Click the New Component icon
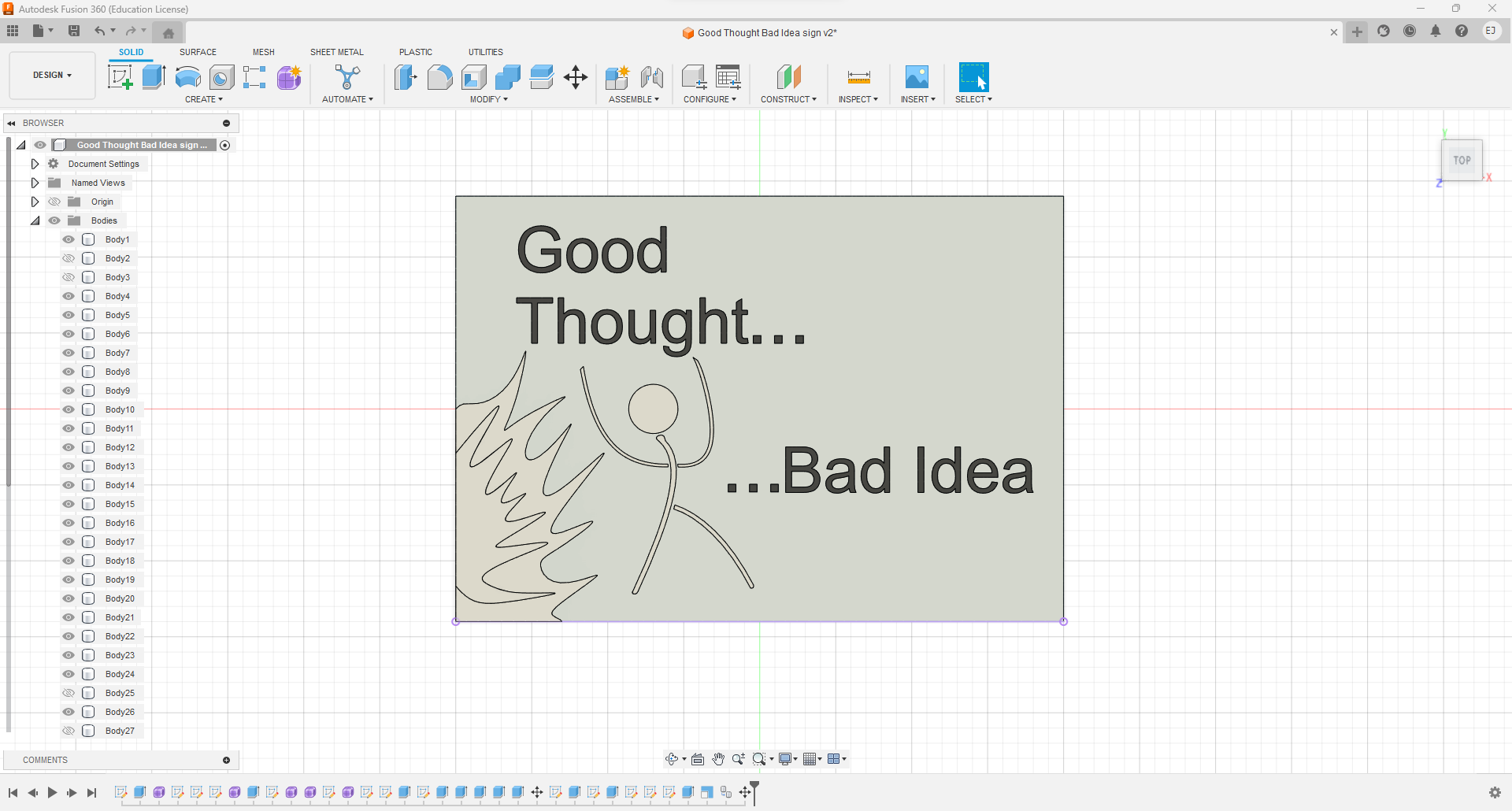 (617, 77)
